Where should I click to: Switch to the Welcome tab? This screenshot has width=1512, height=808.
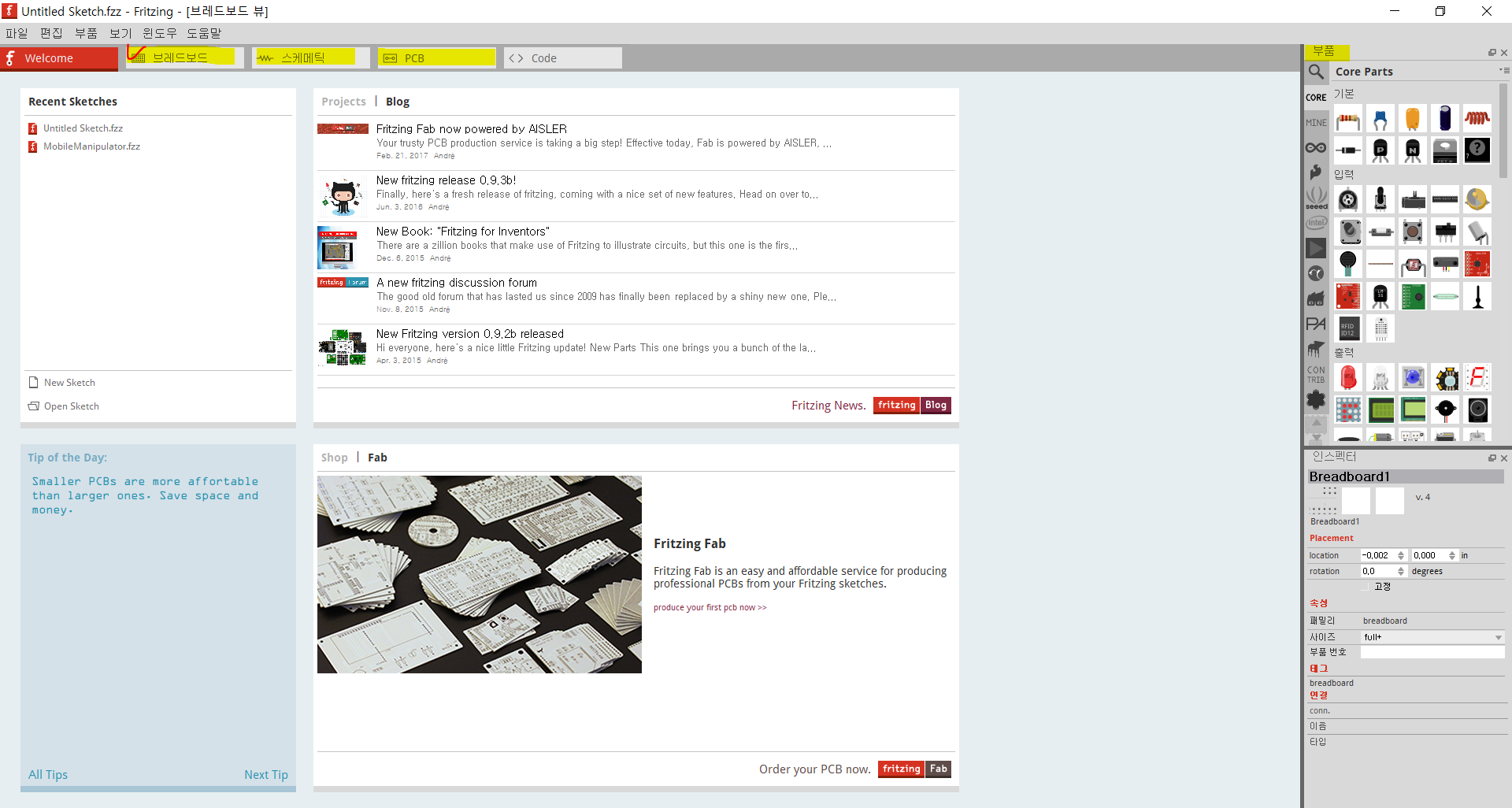click(x=59, y=58)
